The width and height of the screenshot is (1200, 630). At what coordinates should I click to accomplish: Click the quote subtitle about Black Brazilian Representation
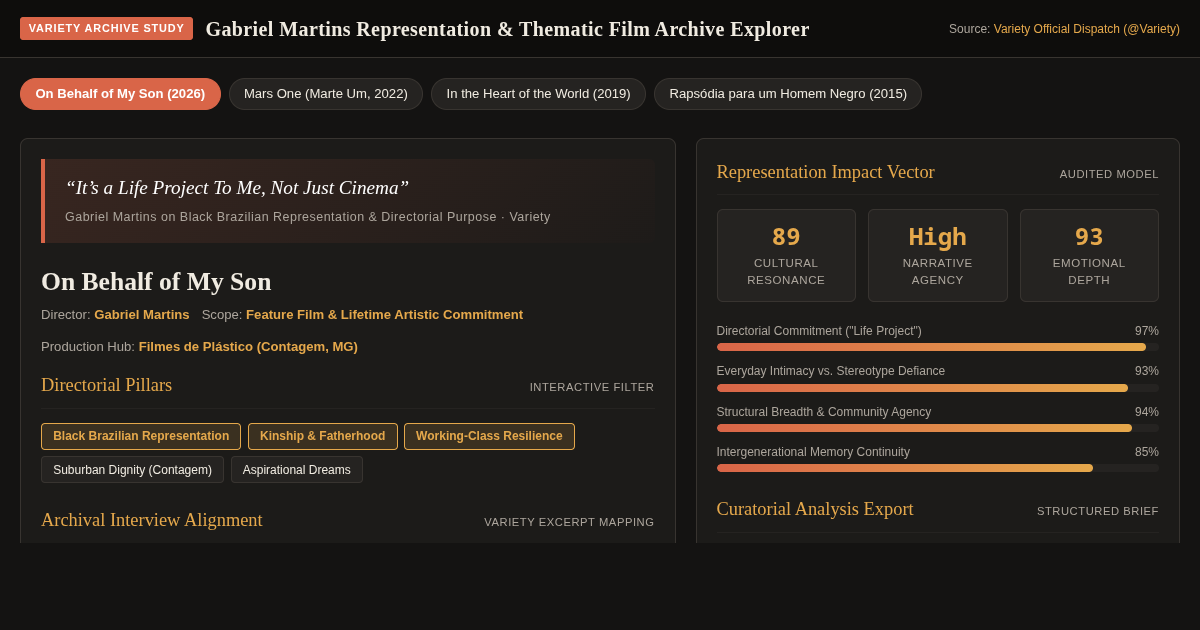(x=308, y=217)
